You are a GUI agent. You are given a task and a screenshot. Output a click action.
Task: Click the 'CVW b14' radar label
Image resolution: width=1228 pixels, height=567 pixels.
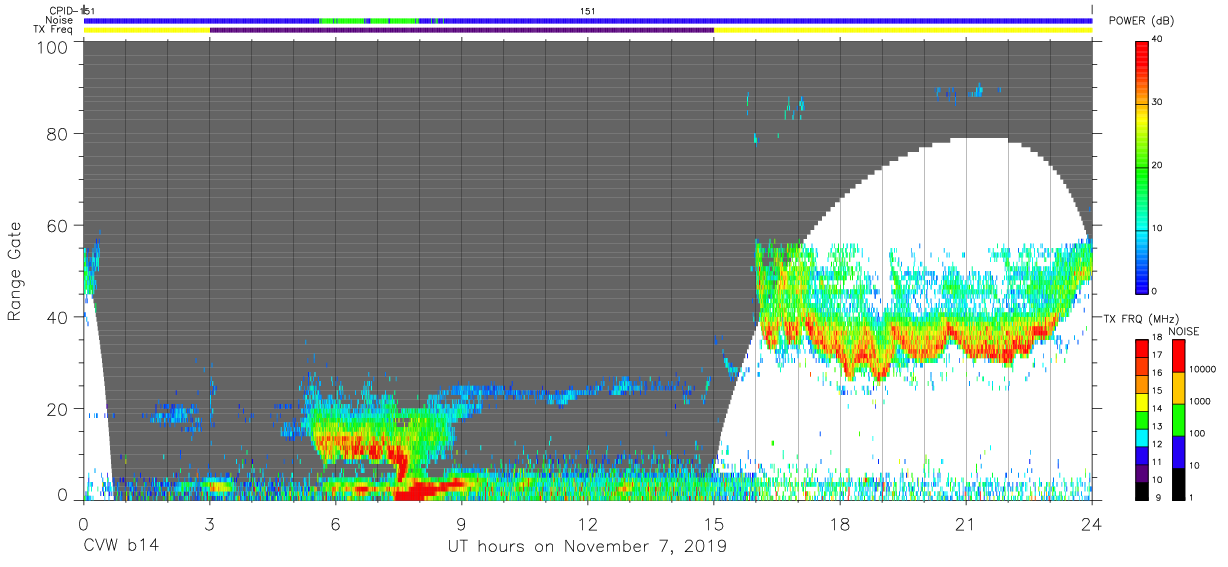tap(119, 547)
